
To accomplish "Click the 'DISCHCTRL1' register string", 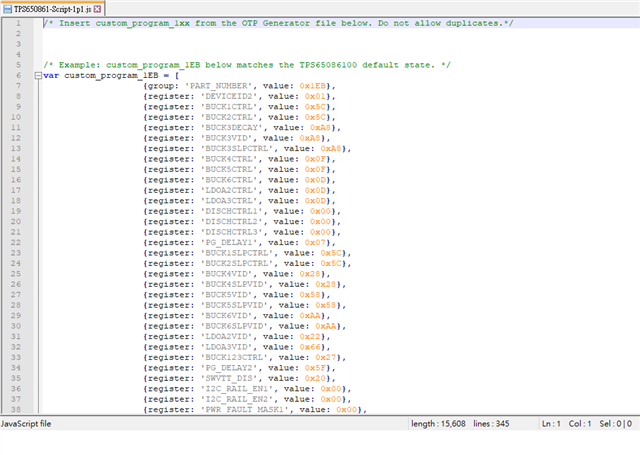I will coord(231,211).
